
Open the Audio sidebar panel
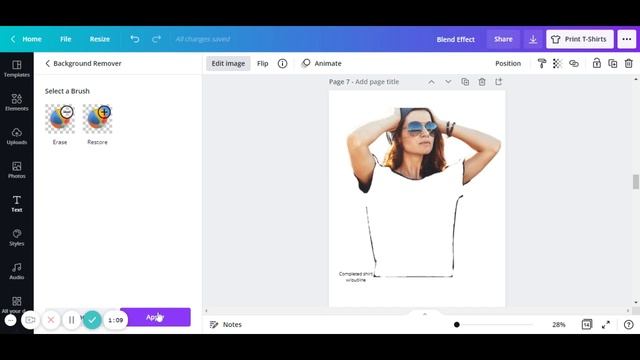tap(17, 271)
